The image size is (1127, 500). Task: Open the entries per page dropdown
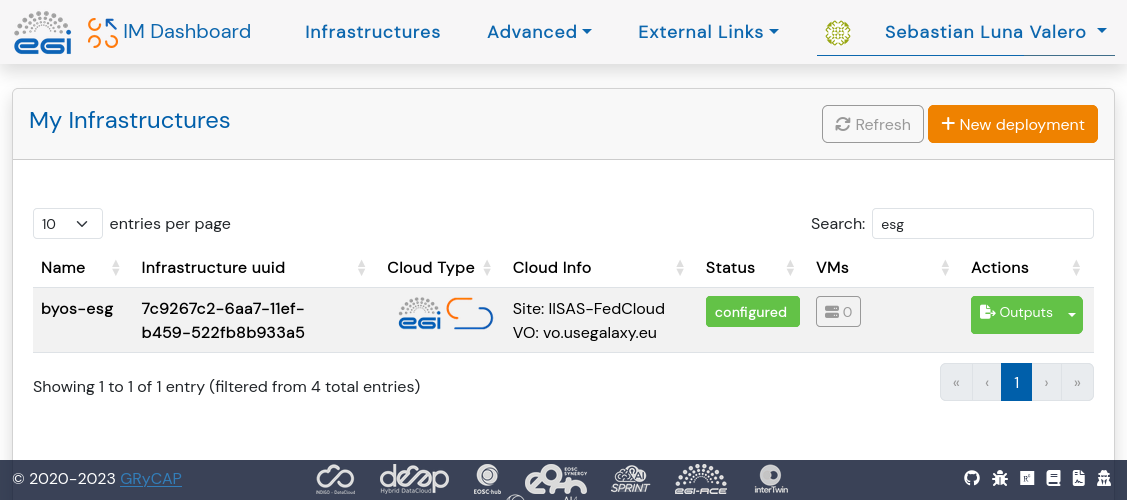[68, 224]
